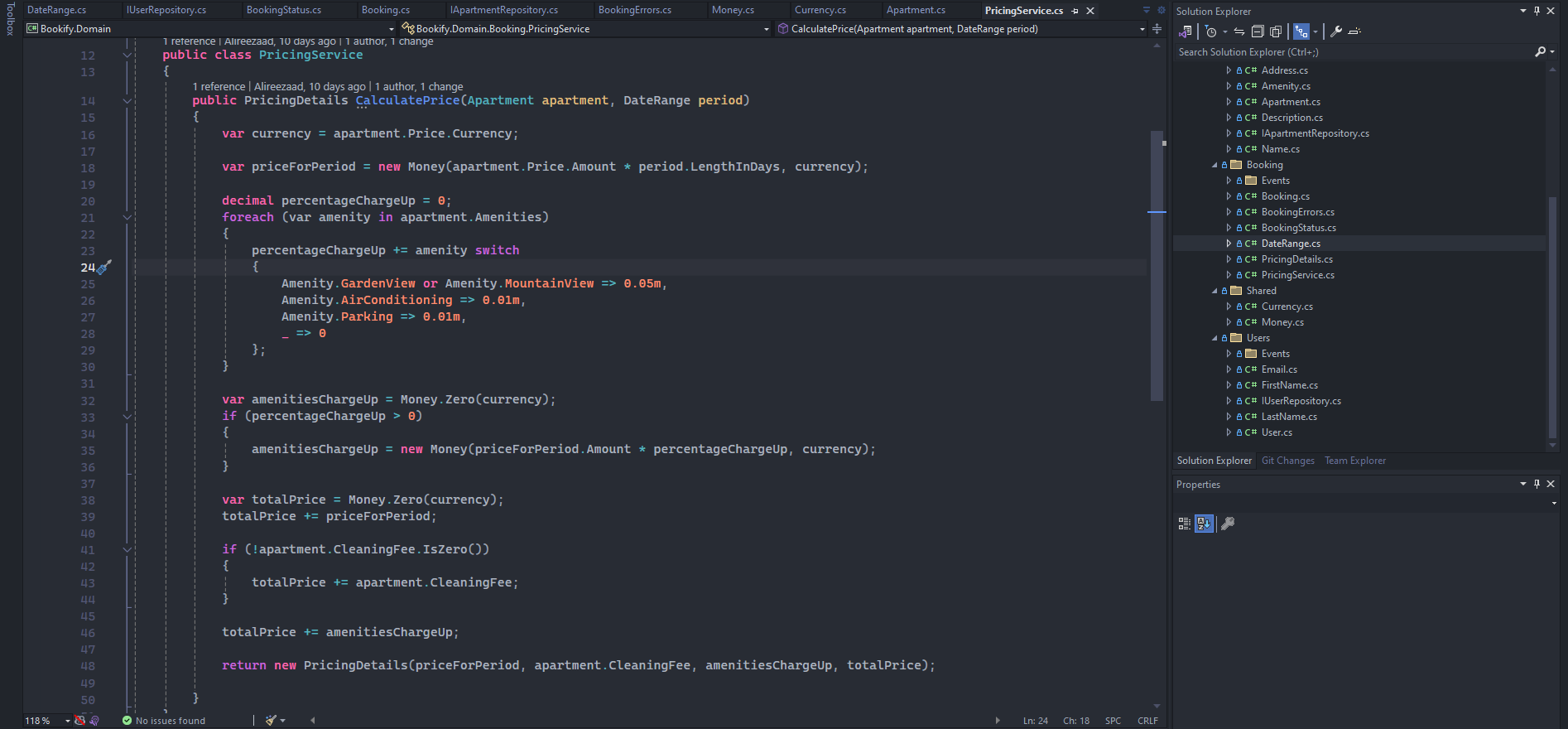1568x729 pixels.
Task: Click the split editor window icon
Action: tap(1157, 29)
